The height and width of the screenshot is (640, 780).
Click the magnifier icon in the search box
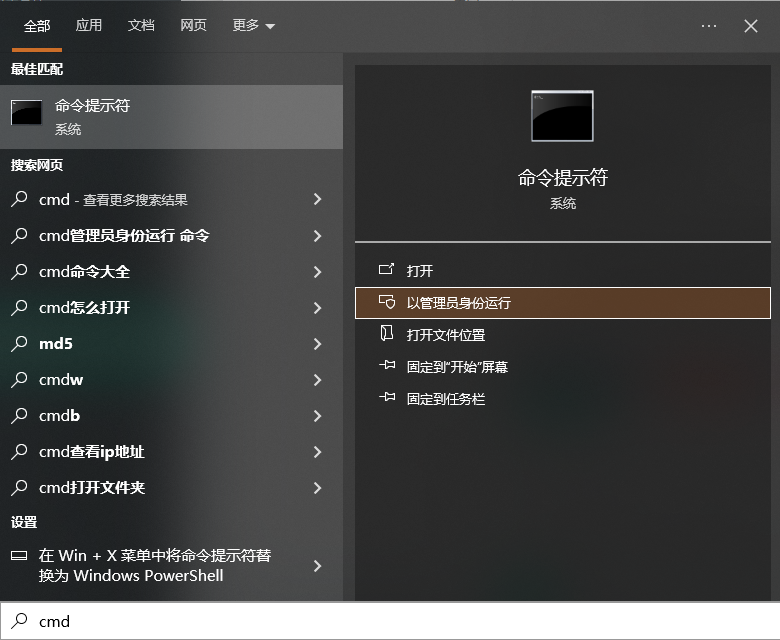click(19, 620)
